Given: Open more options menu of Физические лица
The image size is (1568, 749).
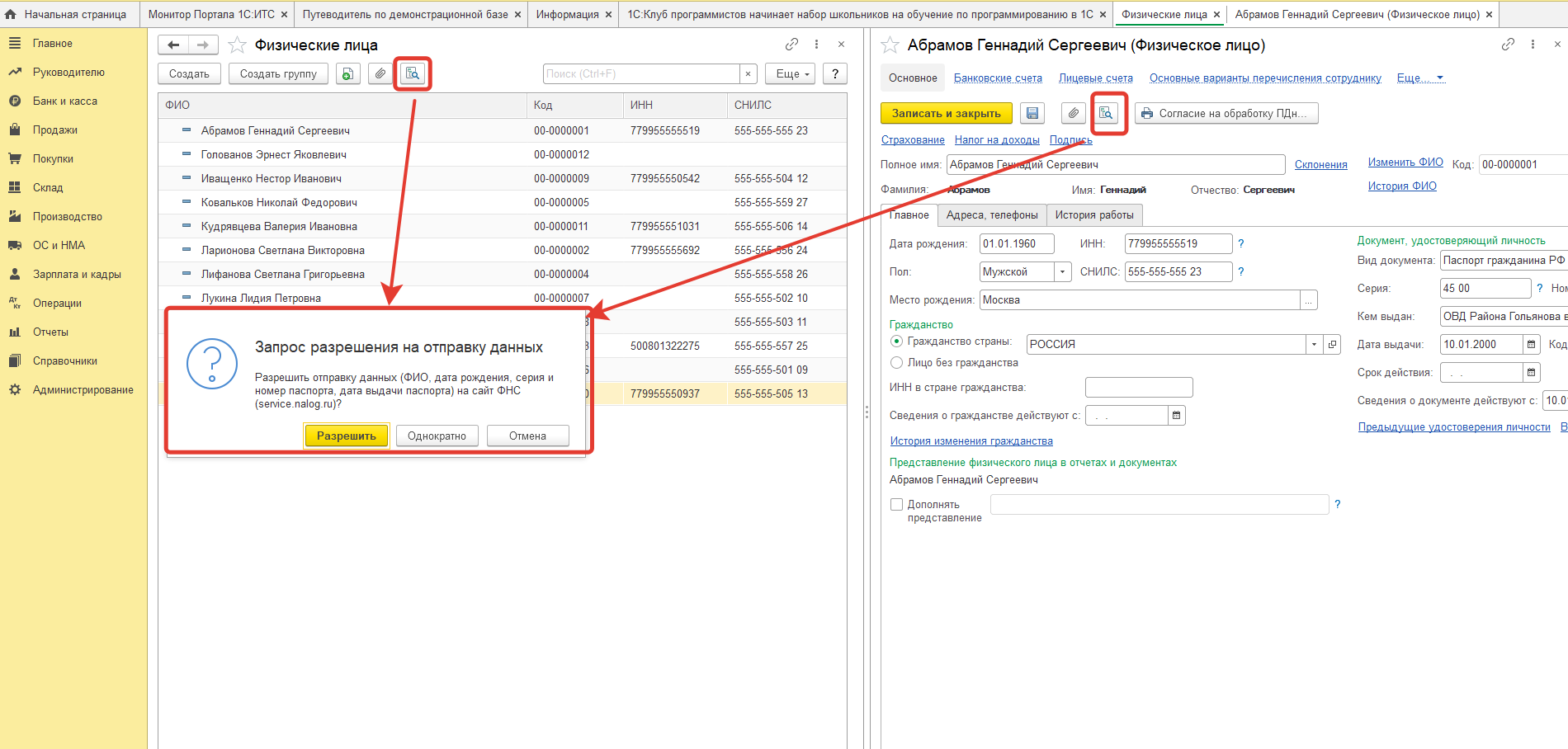Looking at the screenshot, I should point(816,45).
